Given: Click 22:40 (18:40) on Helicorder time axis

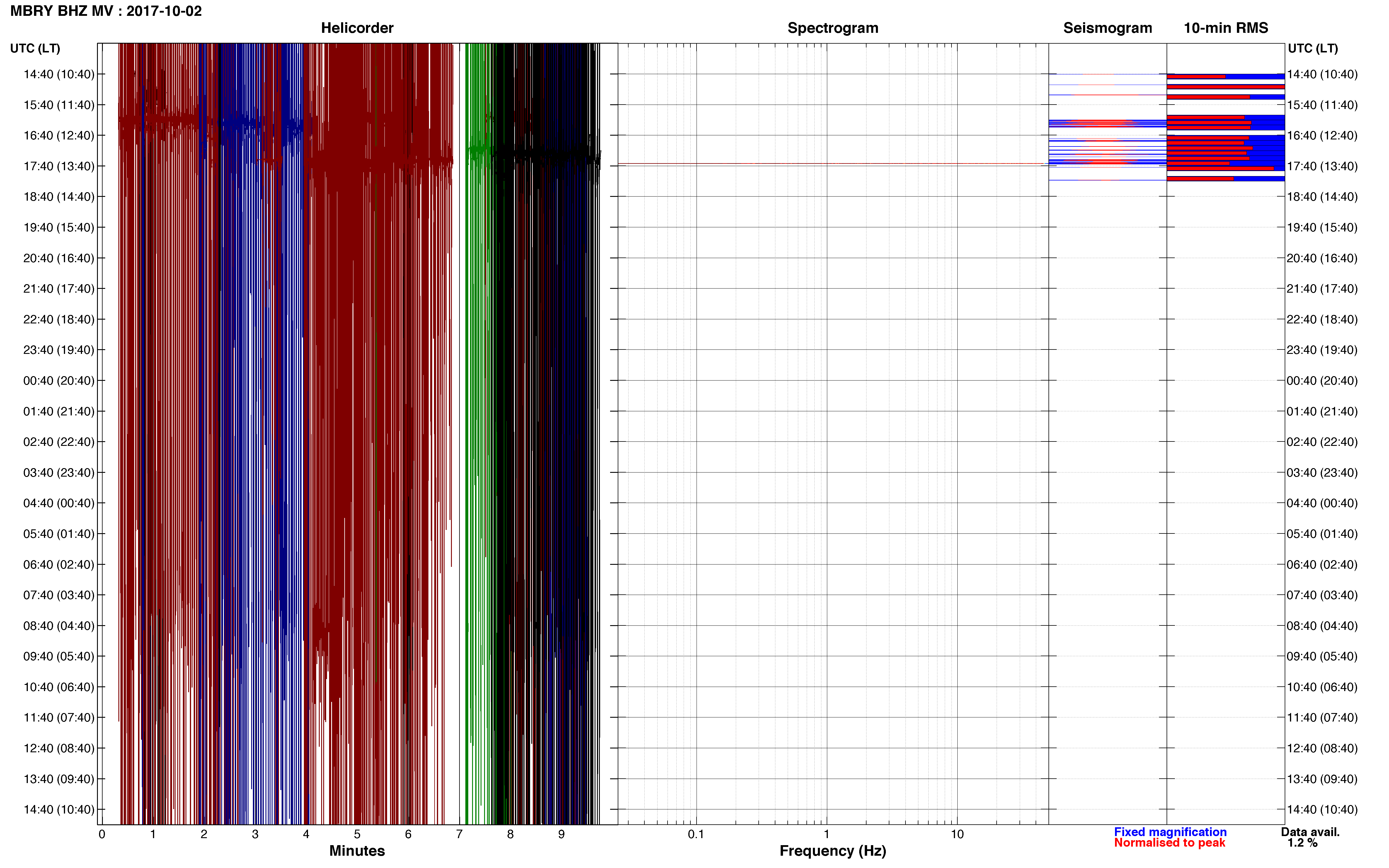Looking at the screenshot, I should coord(59,319).
